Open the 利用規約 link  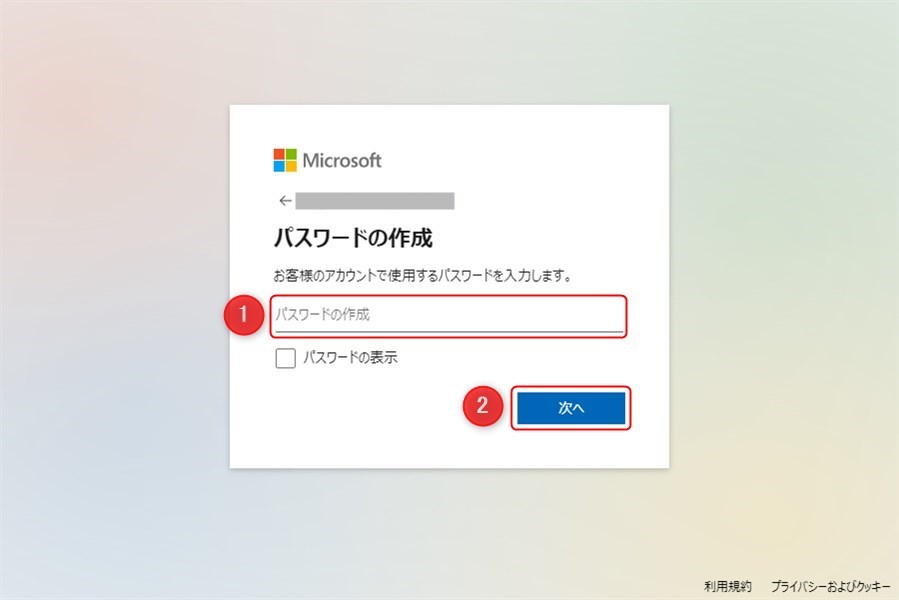(727, 586)
